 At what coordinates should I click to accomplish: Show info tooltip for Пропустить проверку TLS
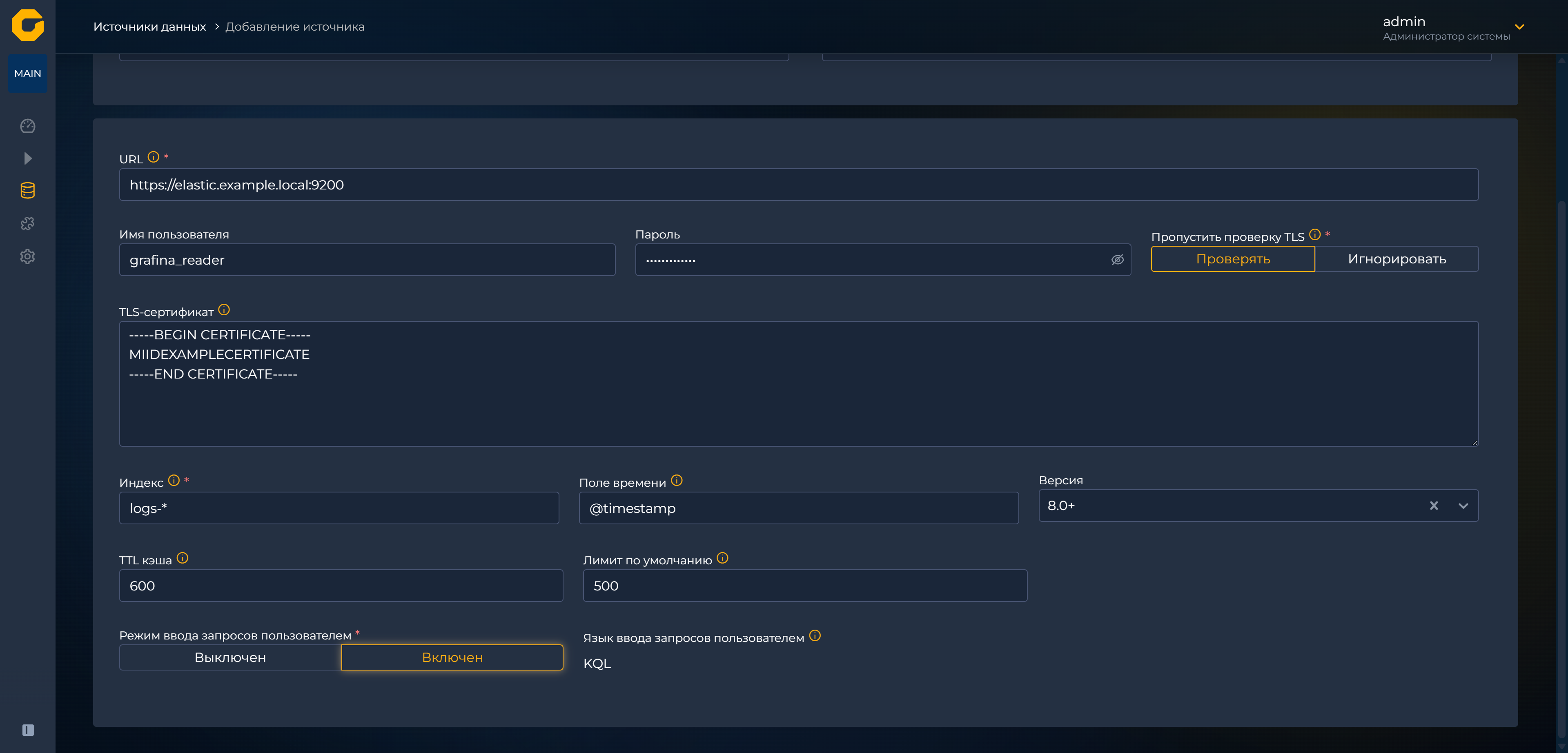click(x=1315, y=234)
